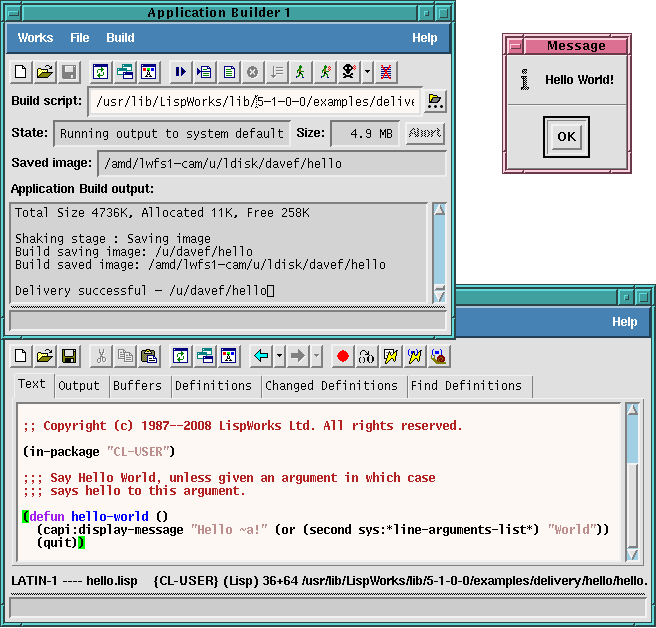Click build-using-editor-script icon with arrow and page
This screenshot has height=628, width=656.
[205, 72]
